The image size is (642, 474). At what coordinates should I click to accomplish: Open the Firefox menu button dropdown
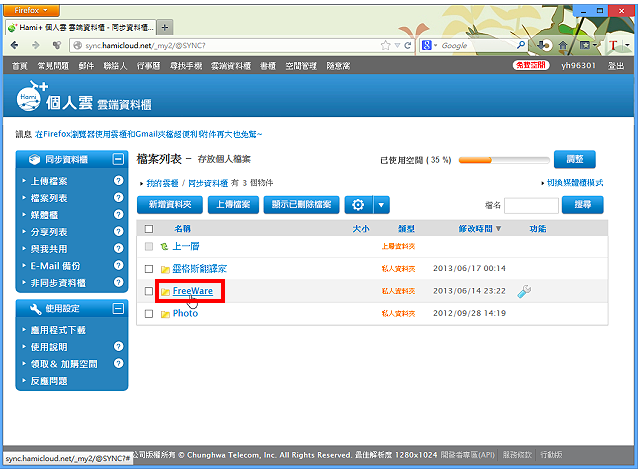(31, 10)
